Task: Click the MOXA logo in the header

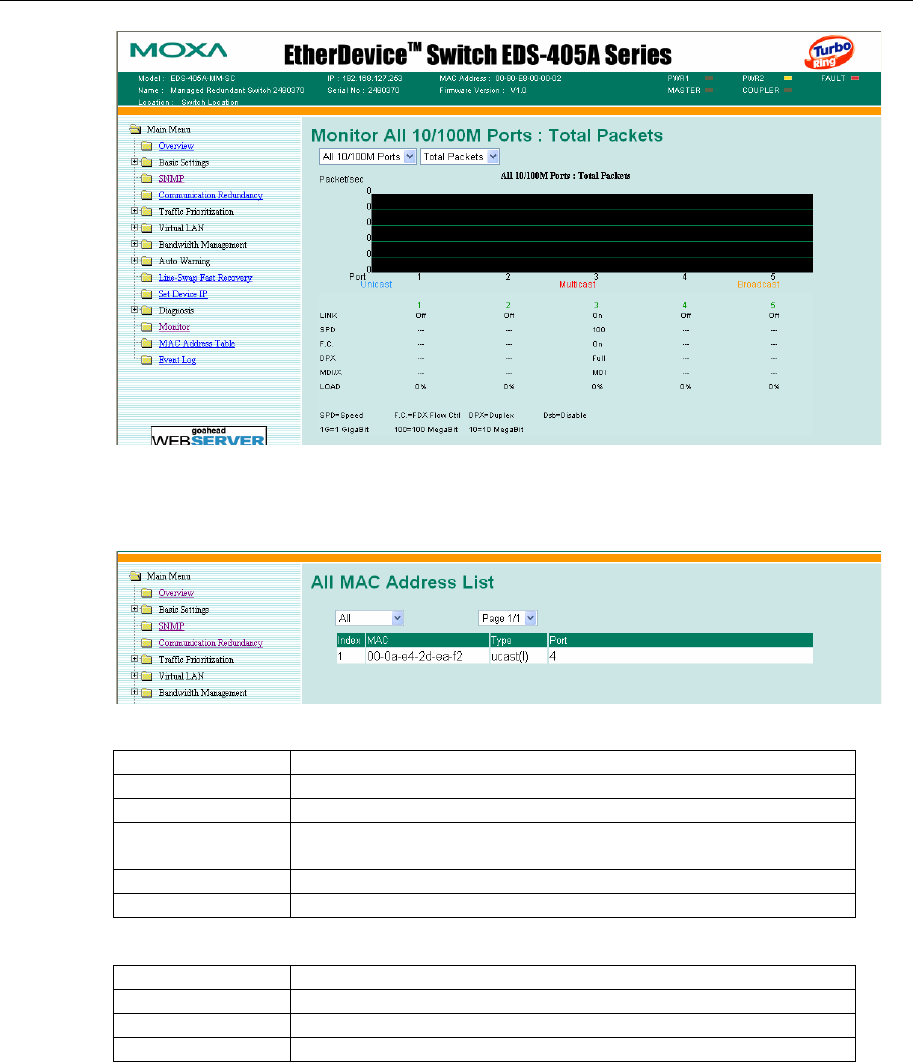Action: pyautogui.click(x=178, y=51)
